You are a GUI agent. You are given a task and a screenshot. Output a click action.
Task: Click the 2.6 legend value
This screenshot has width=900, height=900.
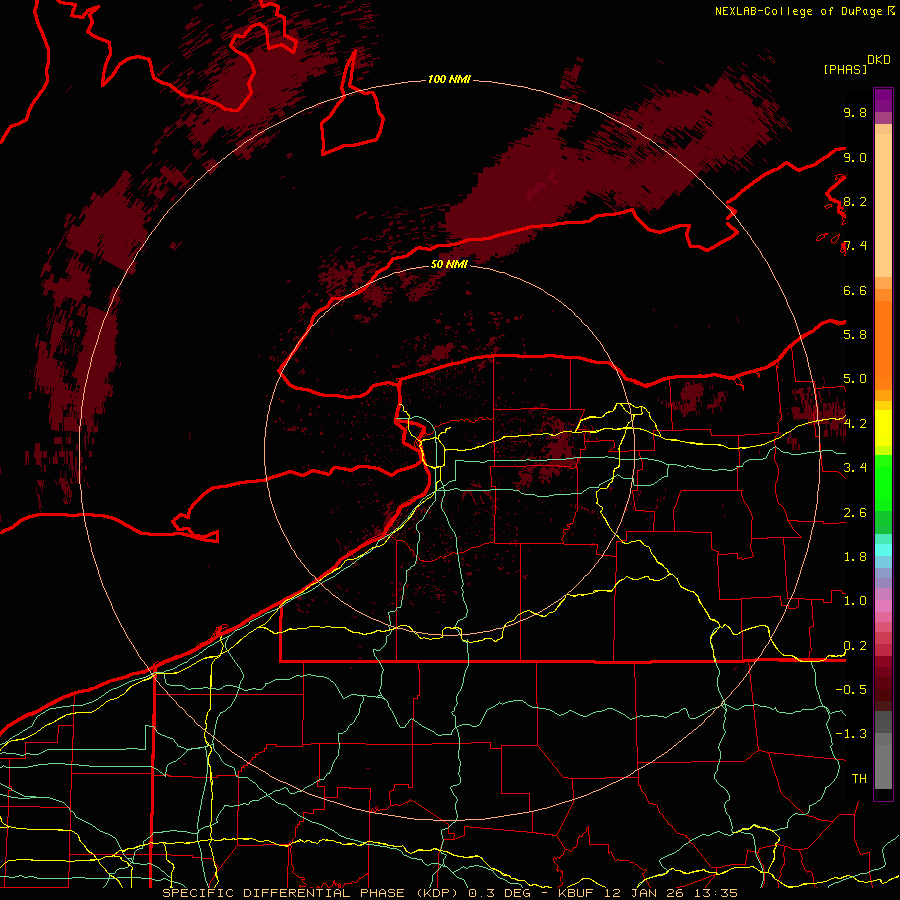(855, 513)
